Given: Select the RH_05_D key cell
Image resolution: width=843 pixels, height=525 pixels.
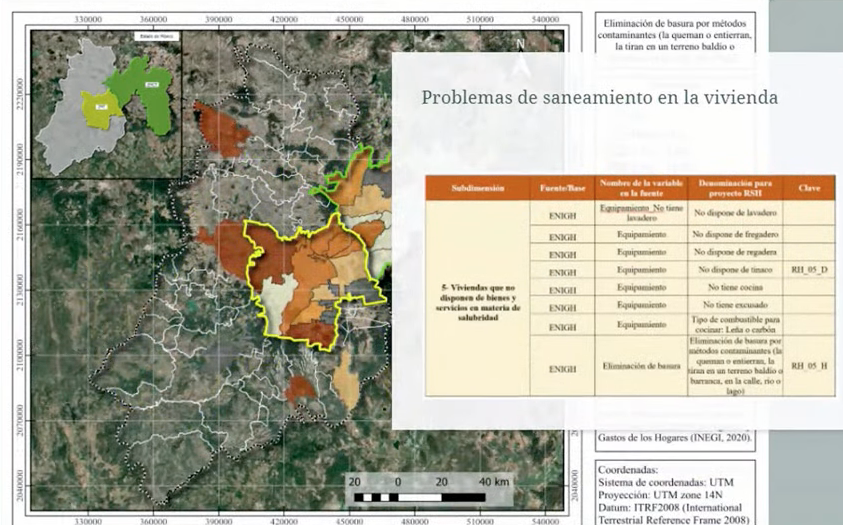Looking at the screenshot, I should [x=810, y=270].
